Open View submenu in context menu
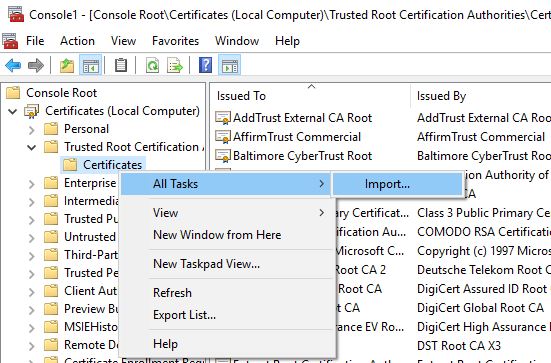 (226, 213)
